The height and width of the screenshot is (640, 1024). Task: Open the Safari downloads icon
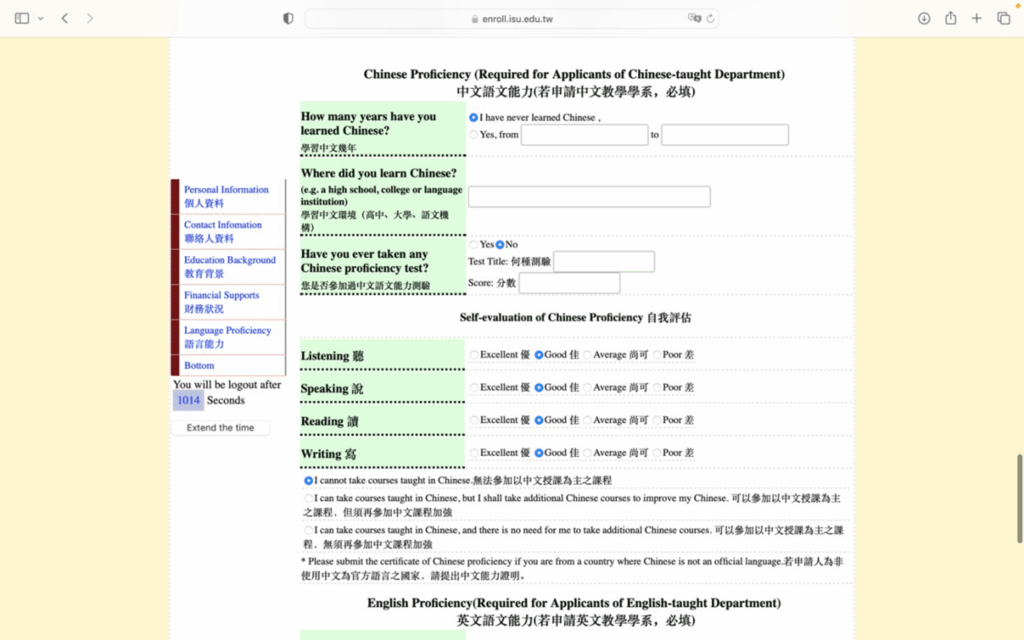(x=924, y=18)
